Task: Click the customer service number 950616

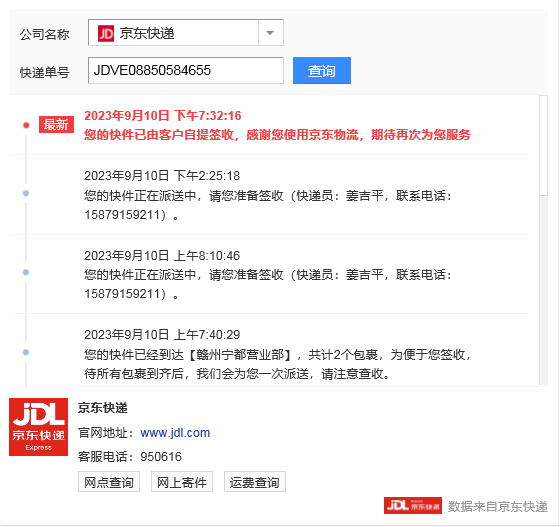Action: pos(161,457)
